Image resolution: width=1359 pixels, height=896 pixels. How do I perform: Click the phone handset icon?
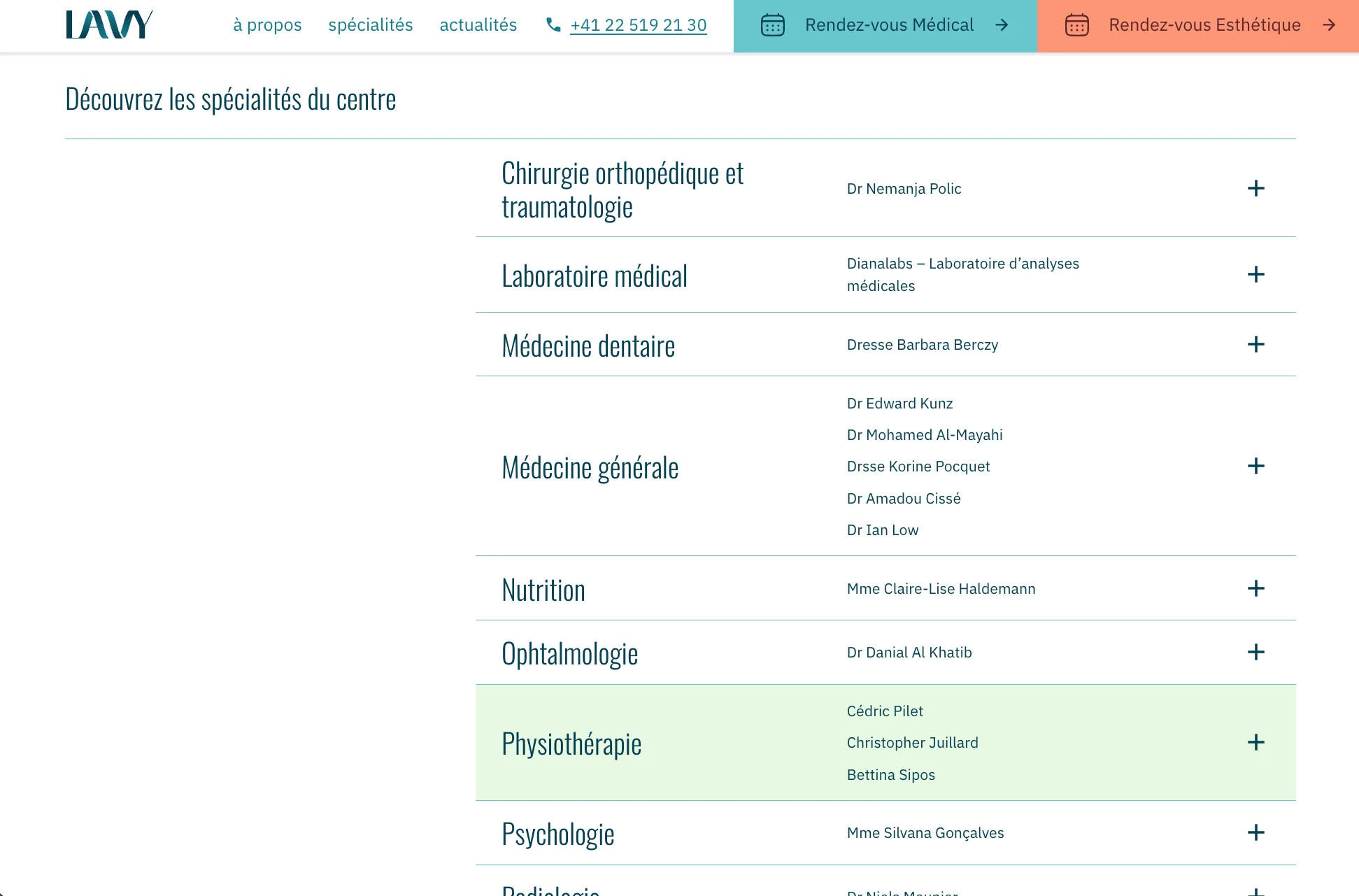[553, 25]
